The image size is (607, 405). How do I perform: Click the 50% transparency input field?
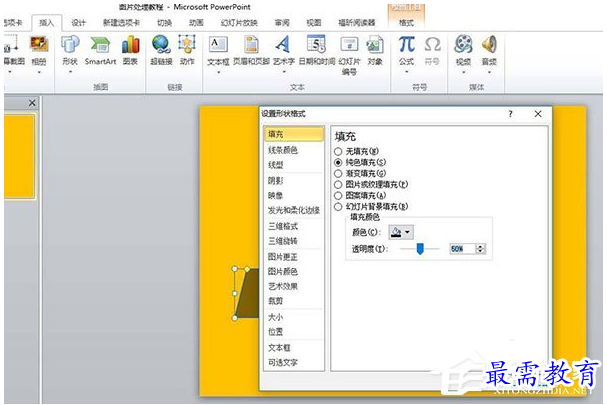[x=462, y=249]
